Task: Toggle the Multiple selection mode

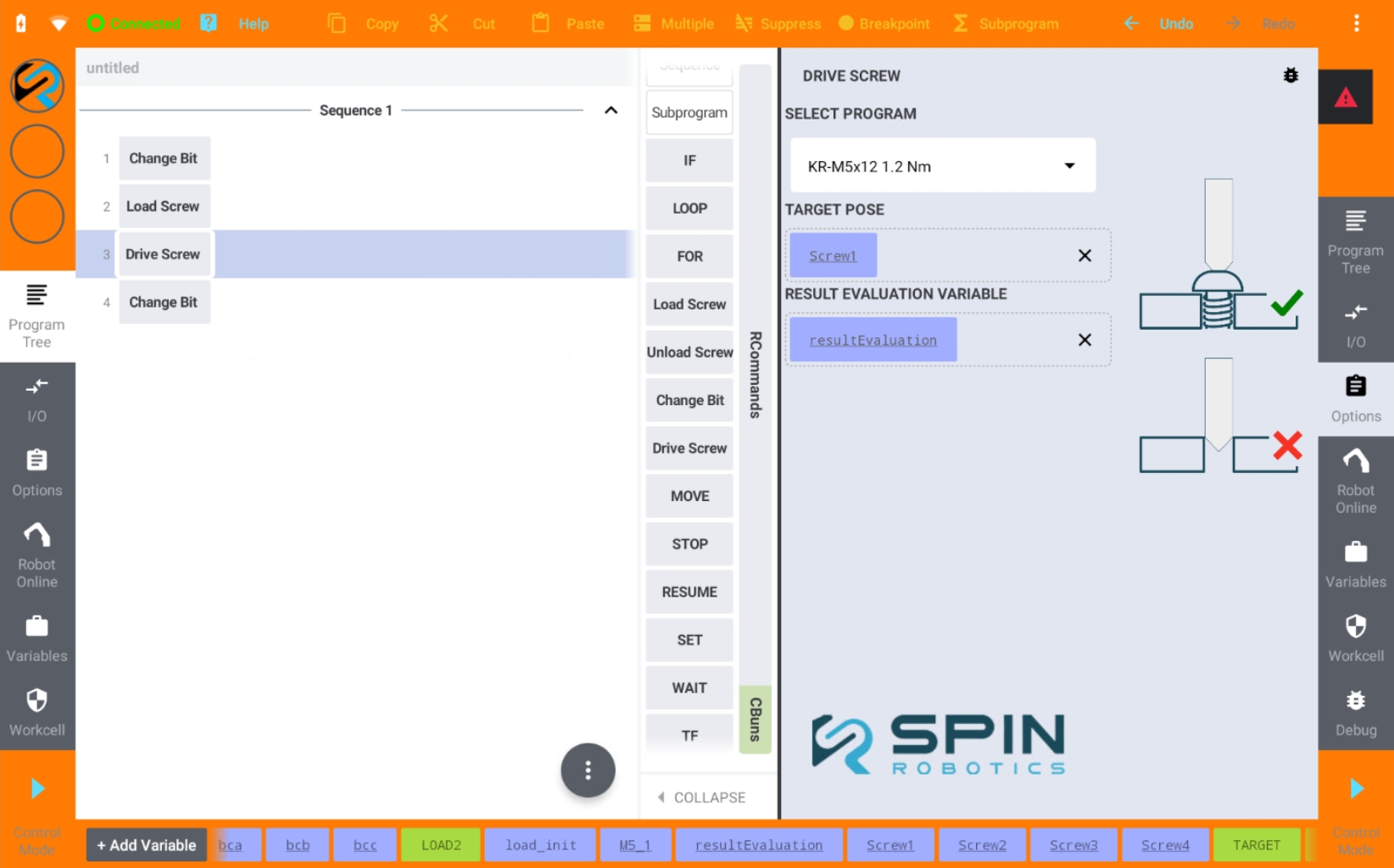Action: (x=673, y=24)
